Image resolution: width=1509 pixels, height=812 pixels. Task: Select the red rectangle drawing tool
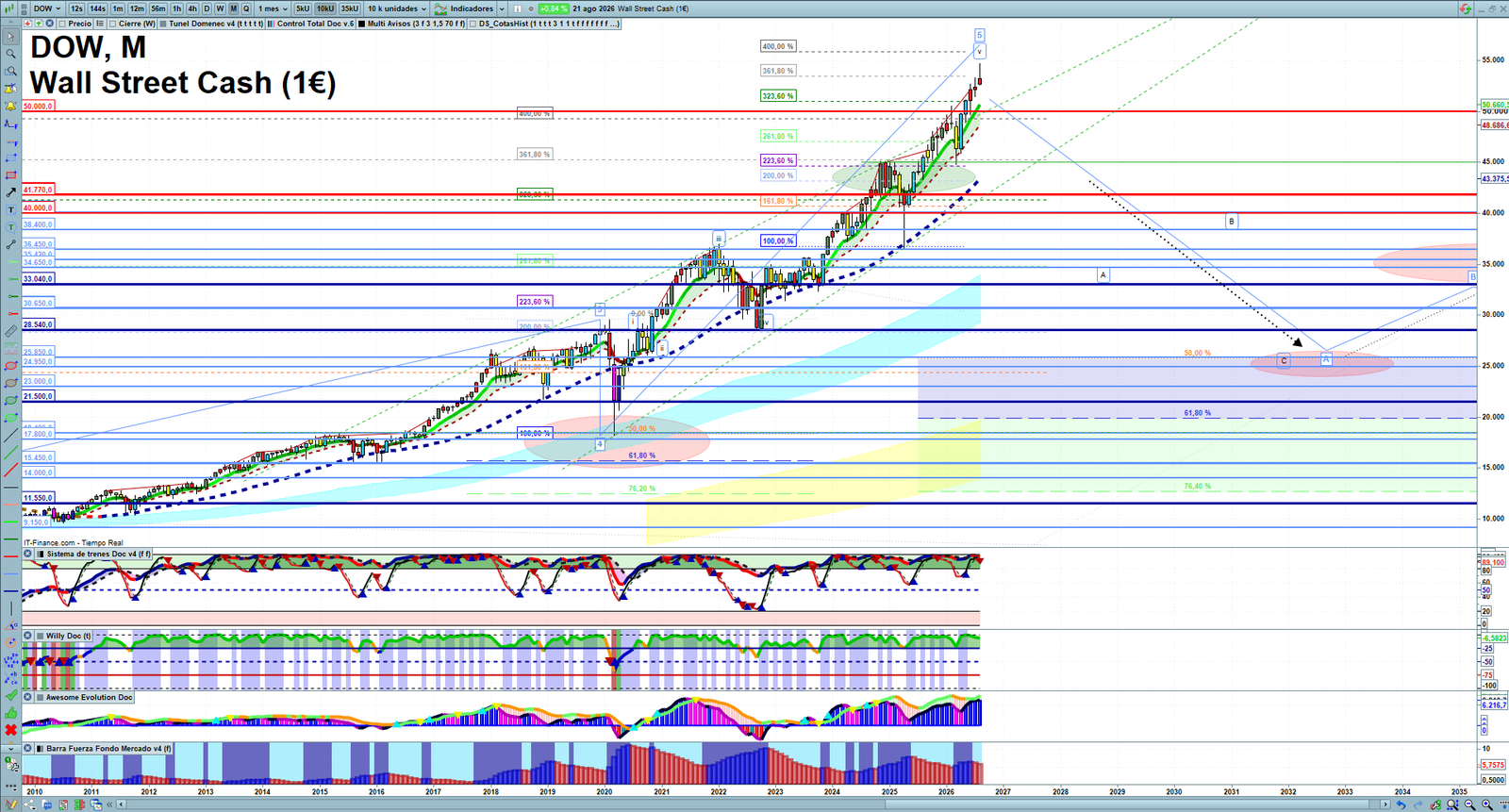tap(11, 175)
